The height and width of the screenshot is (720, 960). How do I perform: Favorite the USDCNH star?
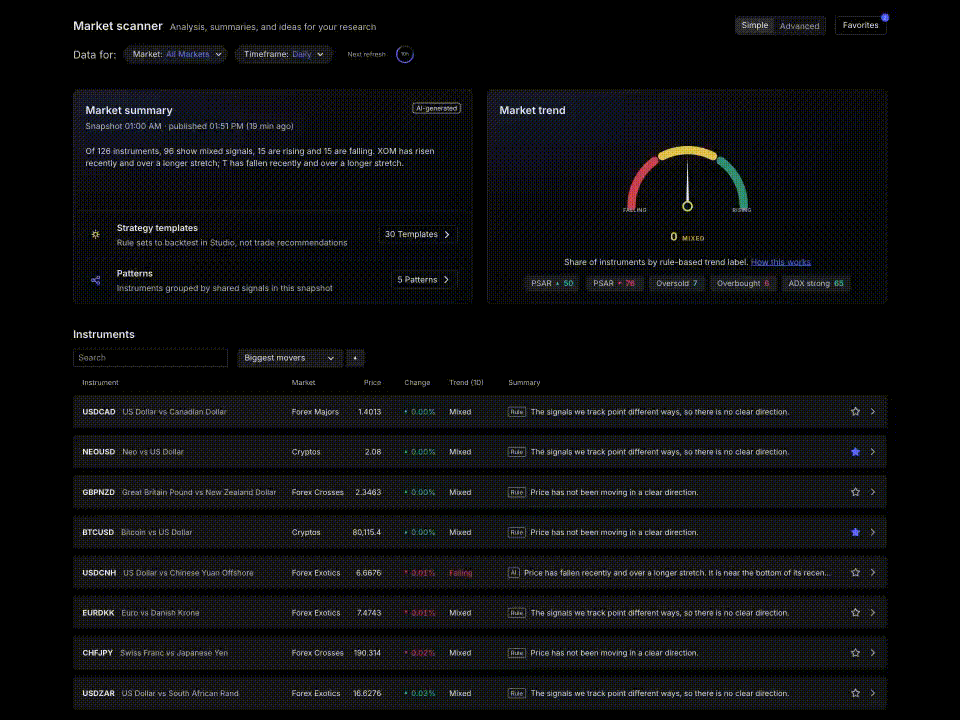[x=855, y=572]
